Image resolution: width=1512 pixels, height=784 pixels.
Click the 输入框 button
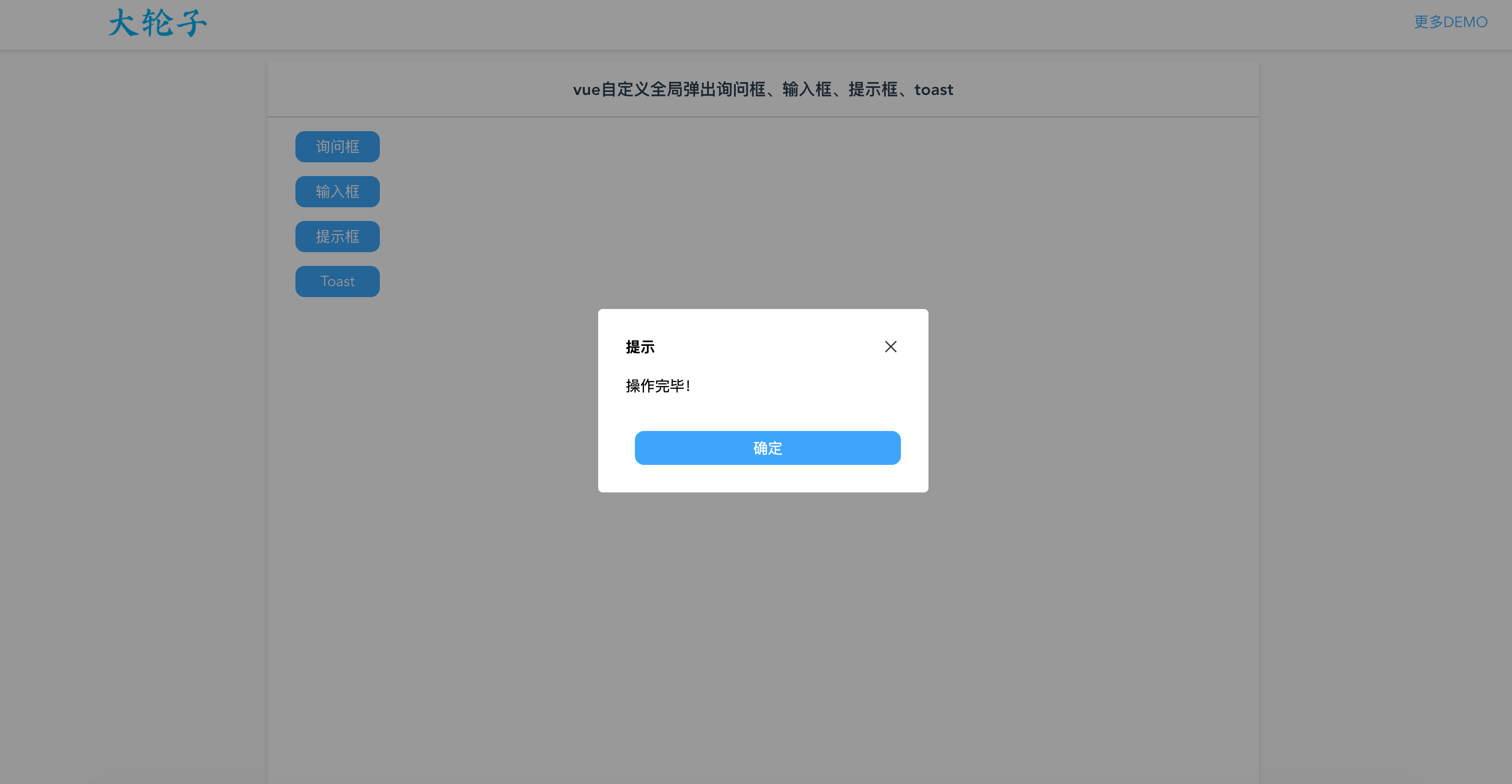338,192
